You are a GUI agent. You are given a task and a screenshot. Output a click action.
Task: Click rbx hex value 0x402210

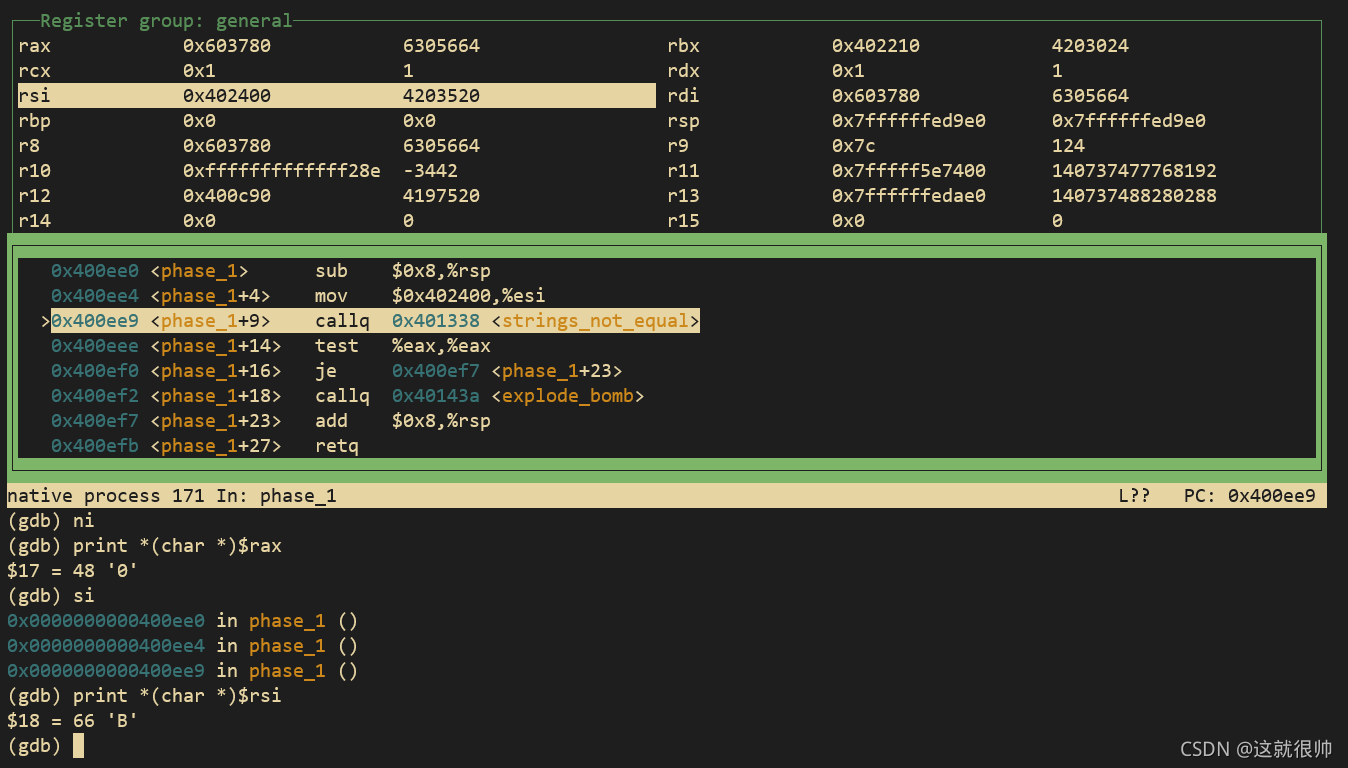(876, 46)
